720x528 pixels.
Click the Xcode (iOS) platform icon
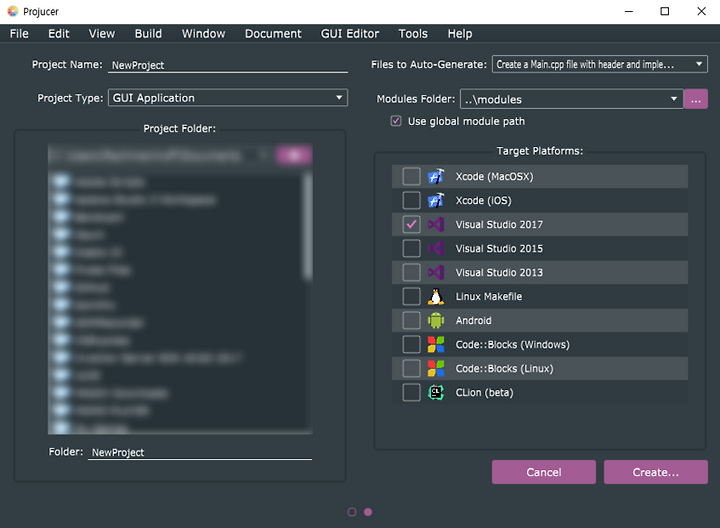click(436, 200)
